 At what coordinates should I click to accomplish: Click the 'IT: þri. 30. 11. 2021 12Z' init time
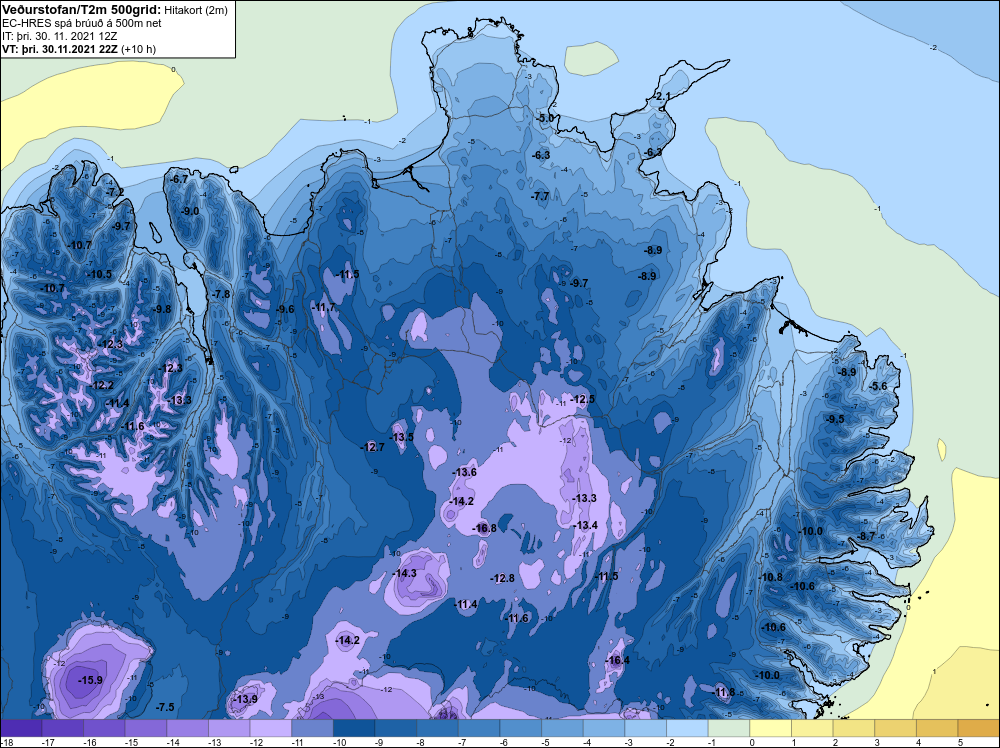point(59,36)
